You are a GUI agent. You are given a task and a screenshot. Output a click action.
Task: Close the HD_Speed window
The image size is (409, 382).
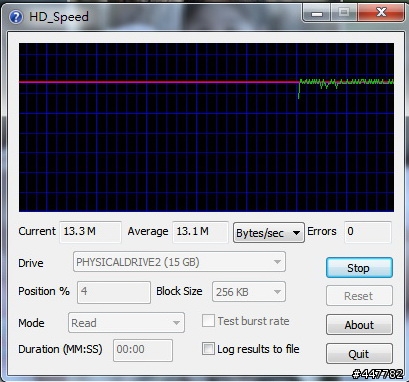(381, 13)
